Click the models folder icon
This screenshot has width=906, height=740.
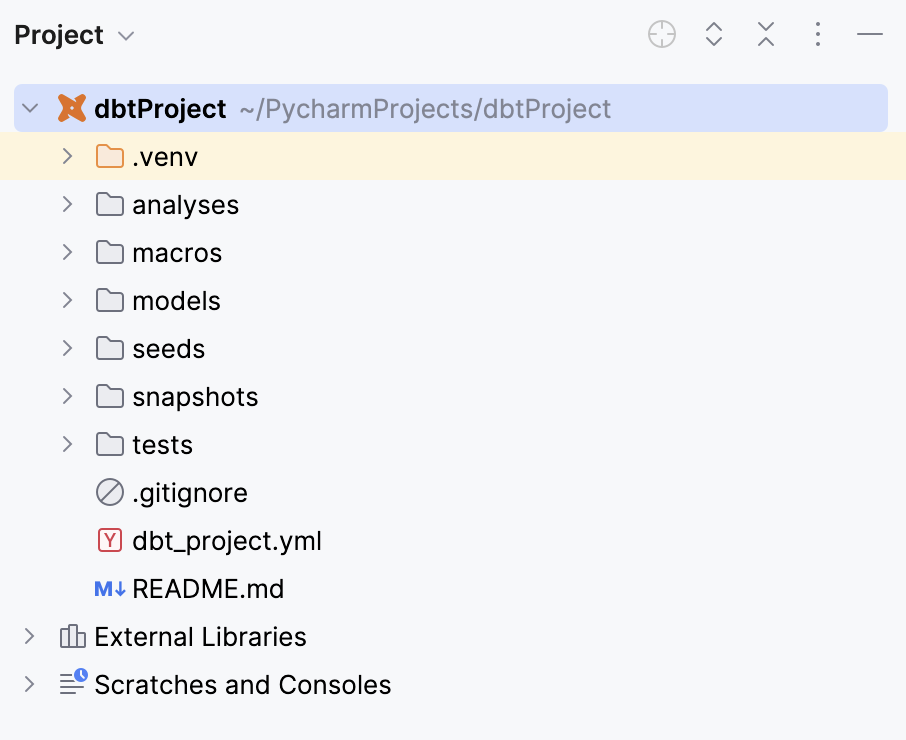point(109,300)
